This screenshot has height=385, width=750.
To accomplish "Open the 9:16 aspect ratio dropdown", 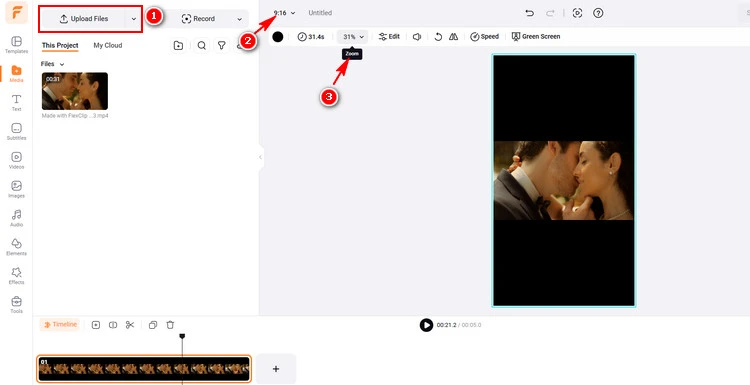I will point(285,13).
